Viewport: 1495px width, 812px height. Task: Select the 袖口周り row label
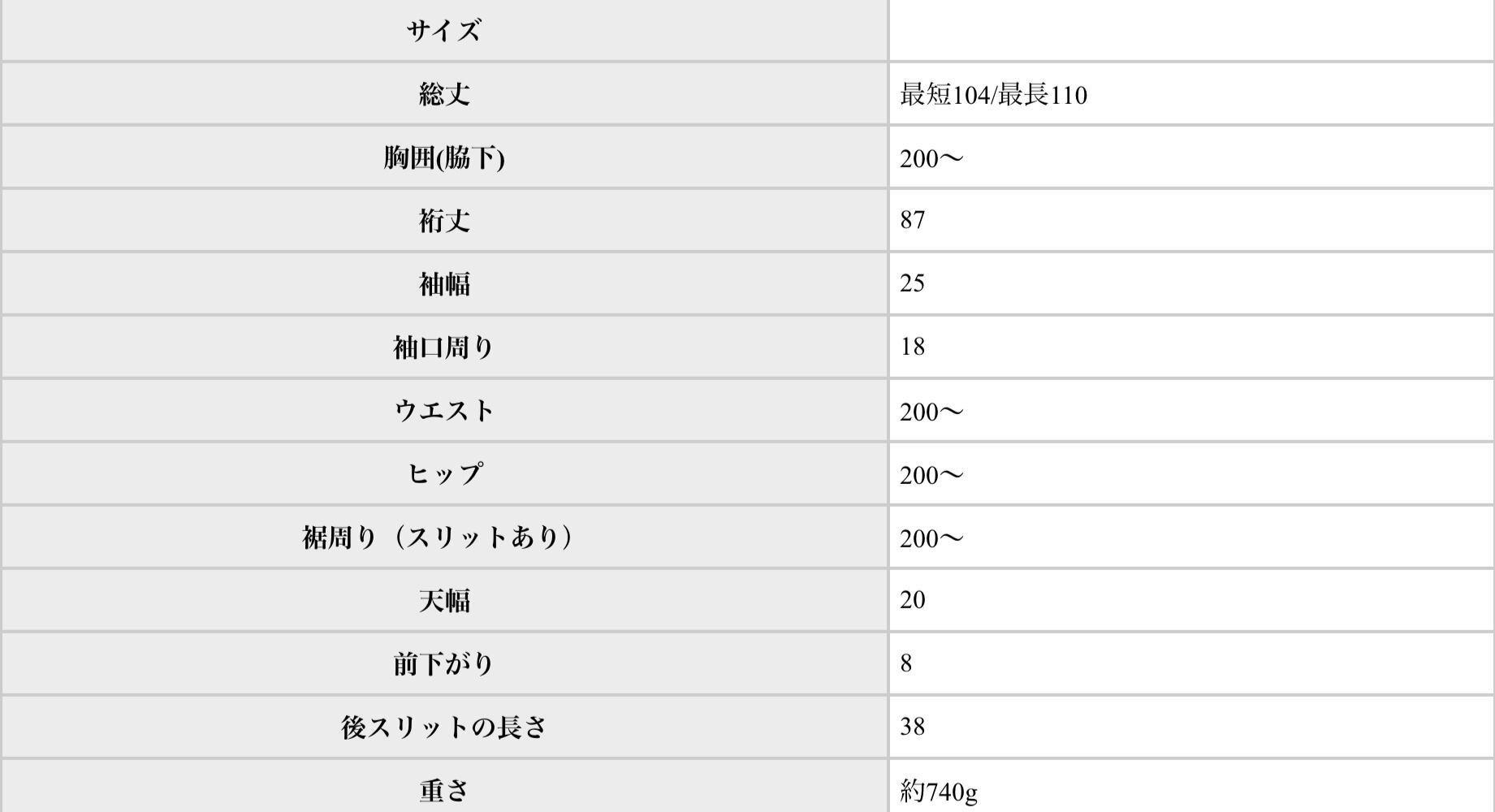pyautogui.click(x=443, y=348)
